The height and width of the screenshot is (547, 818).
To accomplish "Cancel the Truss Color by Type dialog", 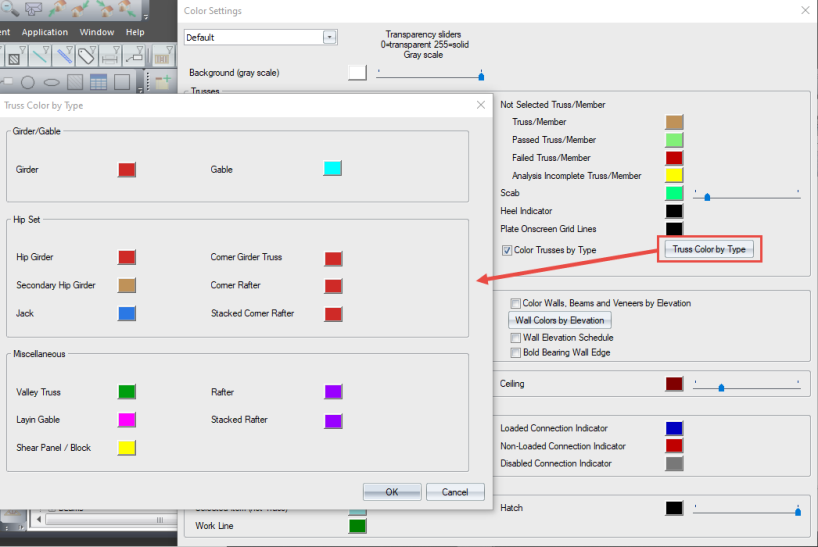I will point(455,492).
